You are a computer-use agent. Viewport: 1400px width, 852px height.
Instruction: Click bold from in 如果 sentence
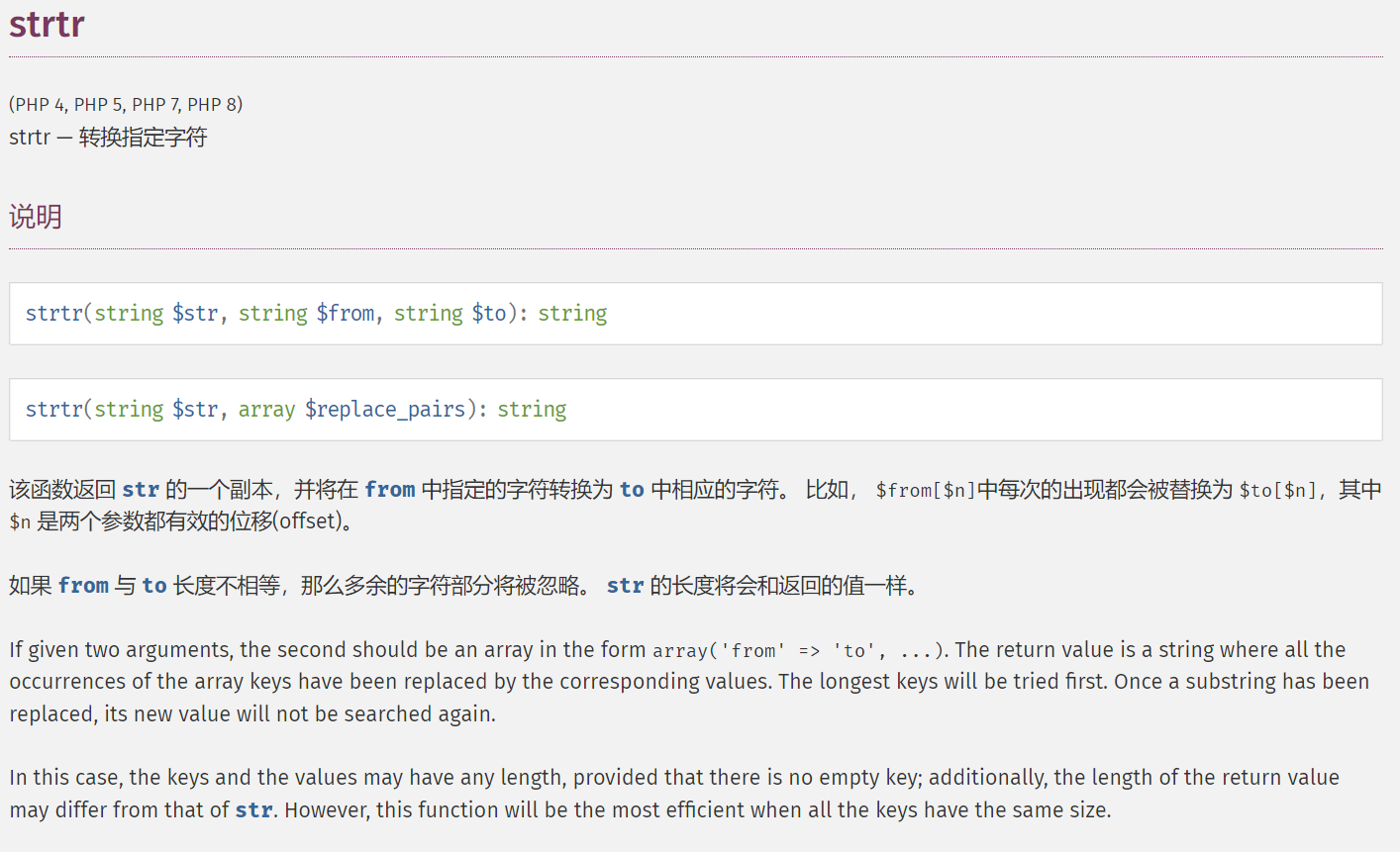tap(83, 586)
